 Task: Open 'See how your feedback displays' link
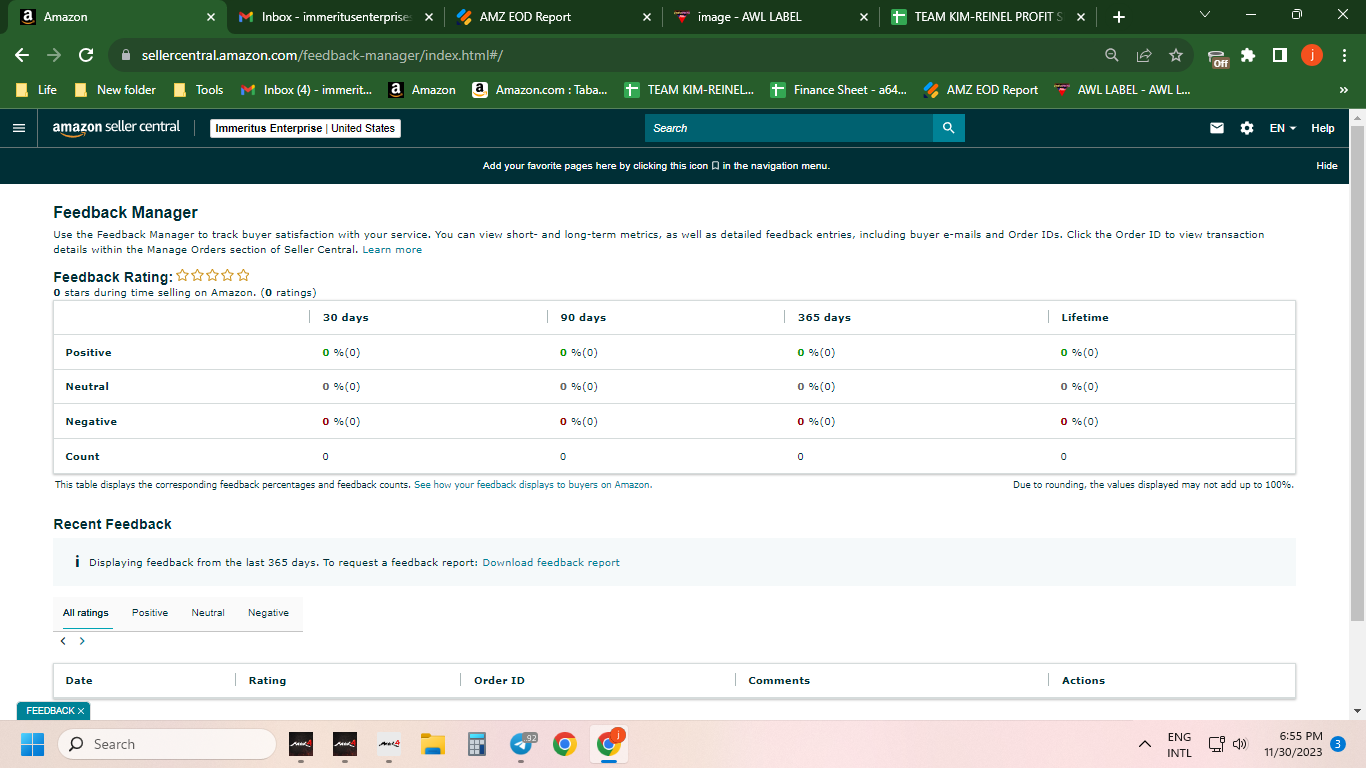533,485
